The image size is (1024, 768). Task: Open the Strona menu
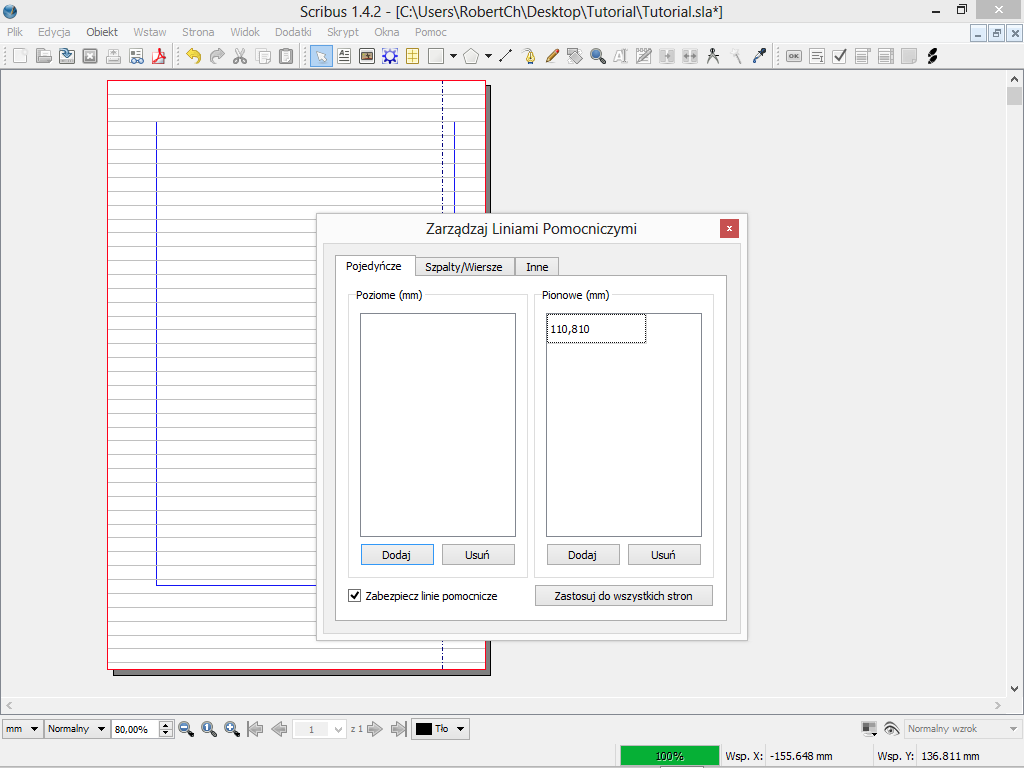(198, 32)
